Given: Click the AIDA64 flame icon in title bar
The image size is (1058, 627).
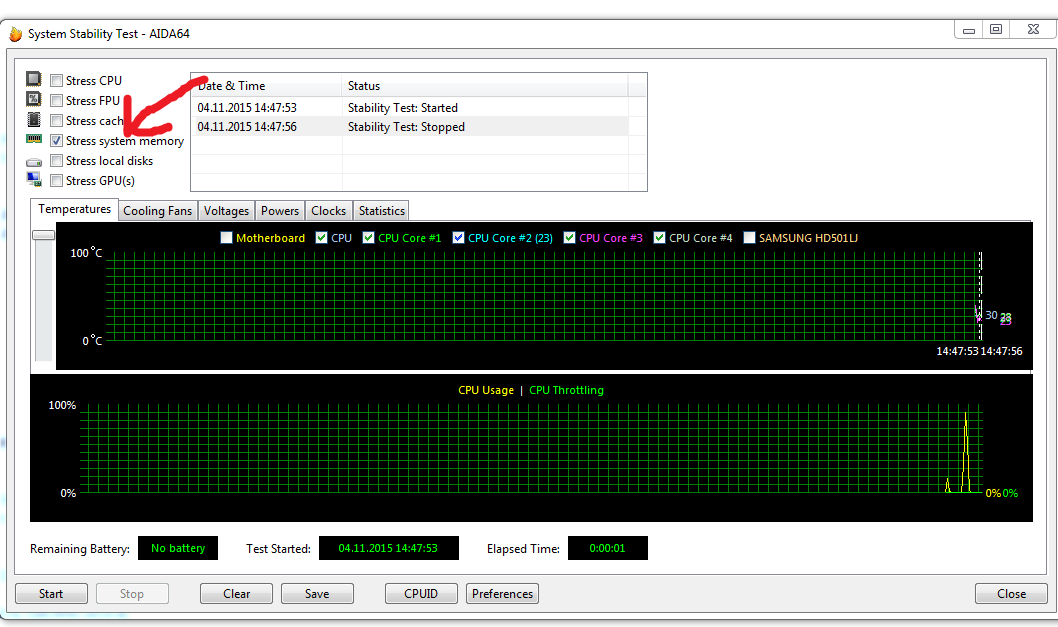Looking at the screenshot, I should coord(15,34).
